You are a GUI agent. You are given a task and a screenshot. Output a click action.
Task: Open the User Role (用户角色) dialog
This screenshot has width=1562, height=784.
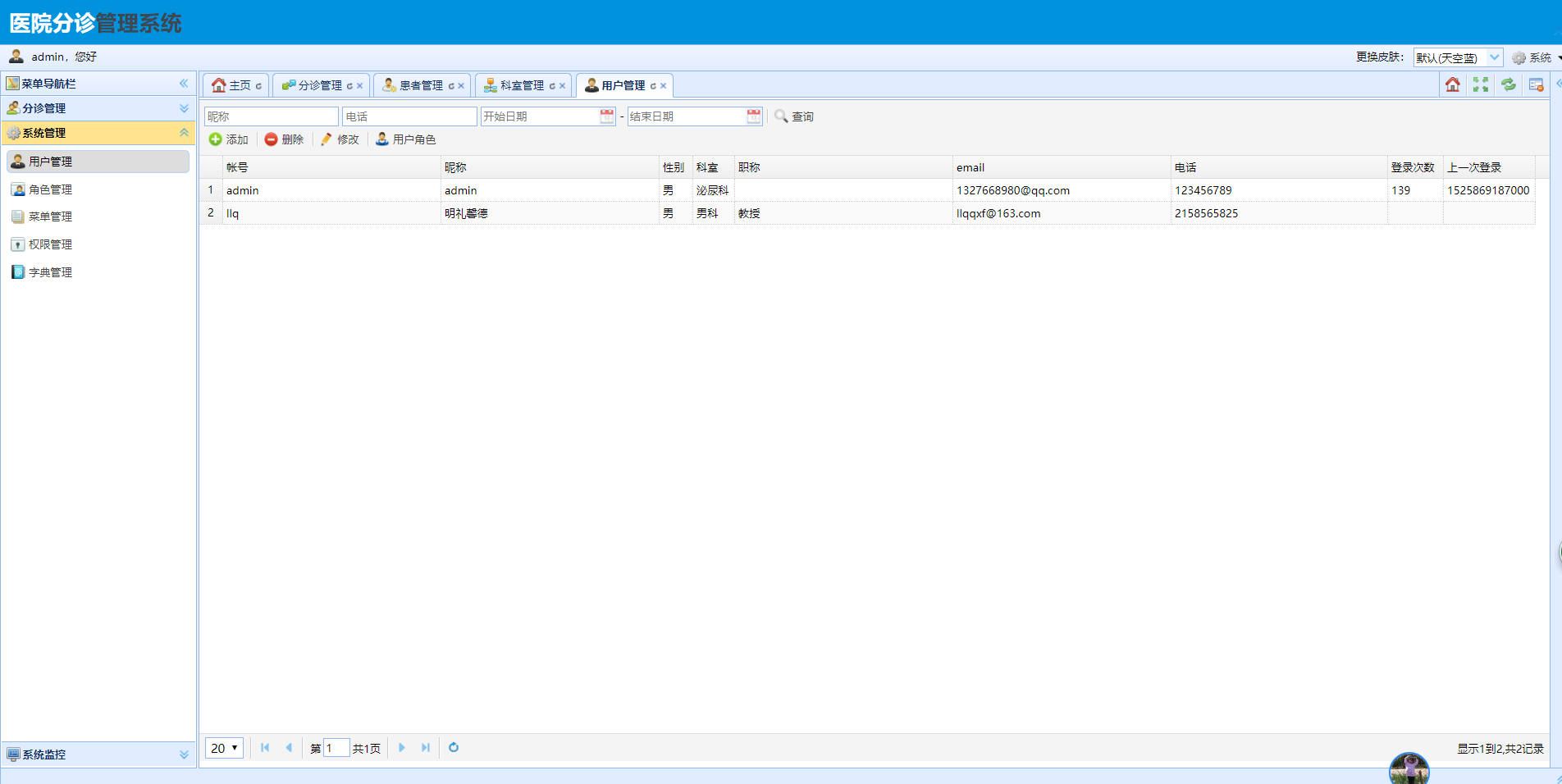(x=406, y=139)
